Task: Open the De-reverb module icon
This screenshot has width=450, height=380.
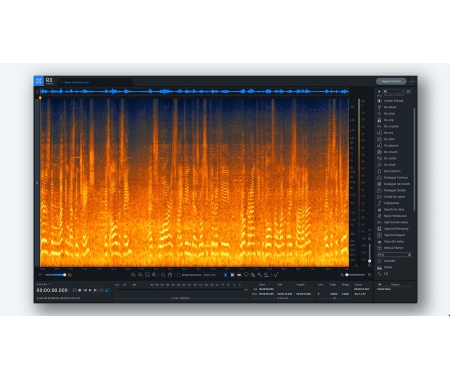Action: (x=379, y=152)
